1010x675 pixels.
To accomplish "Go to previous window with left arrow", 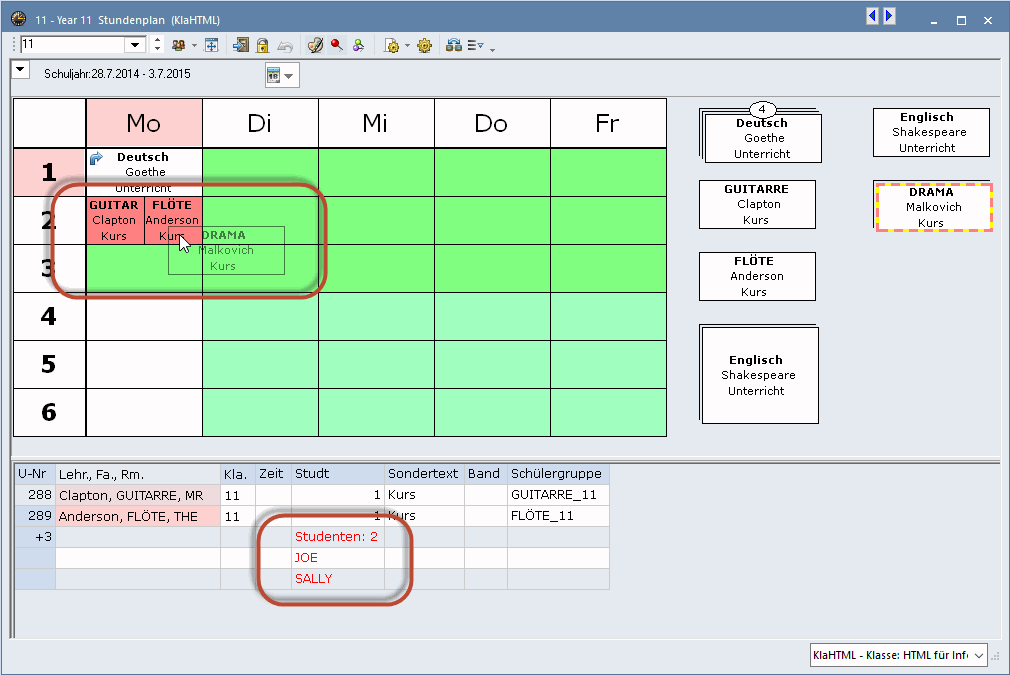I will tap(872, 15).
